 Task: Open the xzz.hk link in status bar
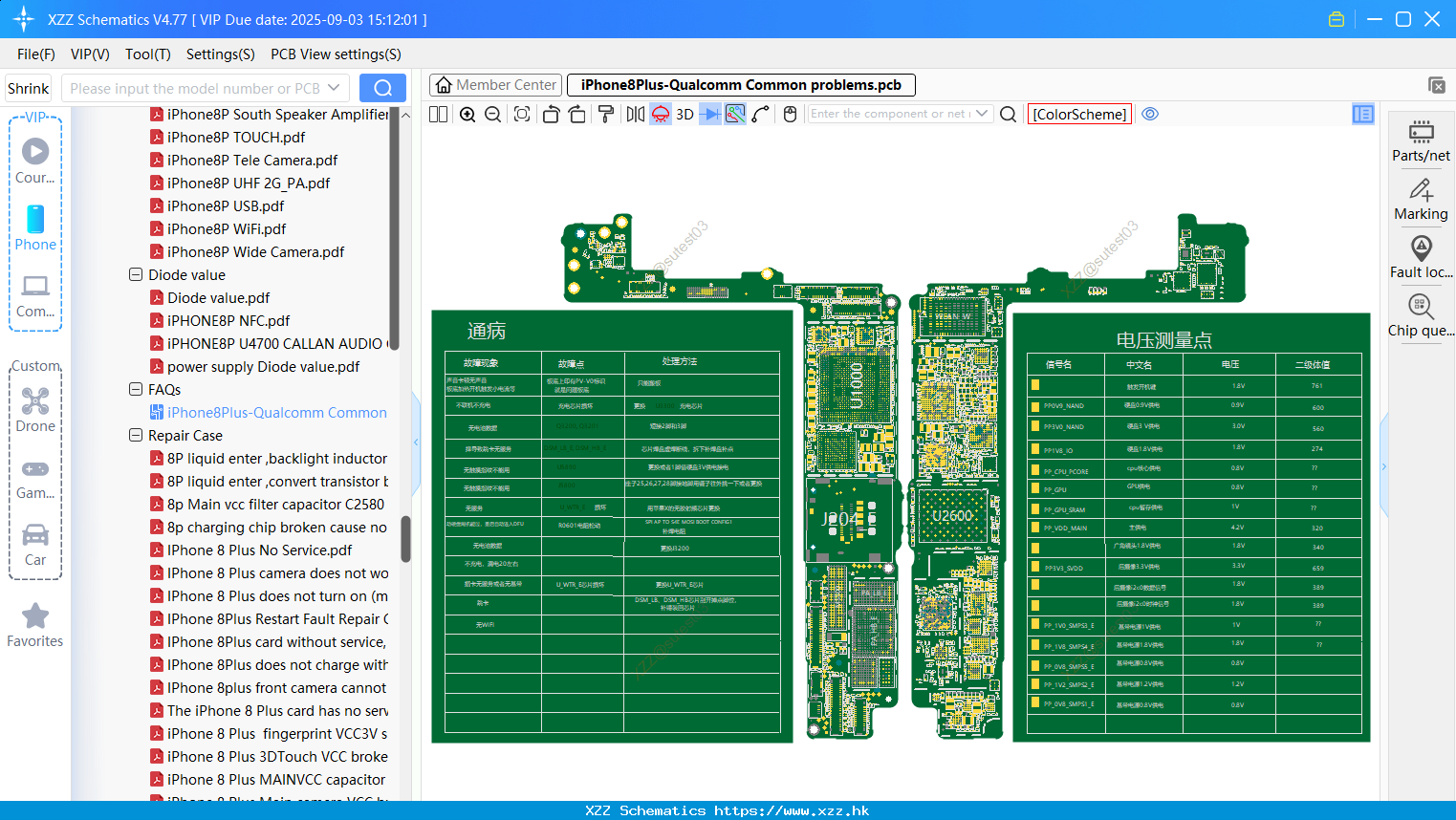pyautogui.click(x=792, y=810)
